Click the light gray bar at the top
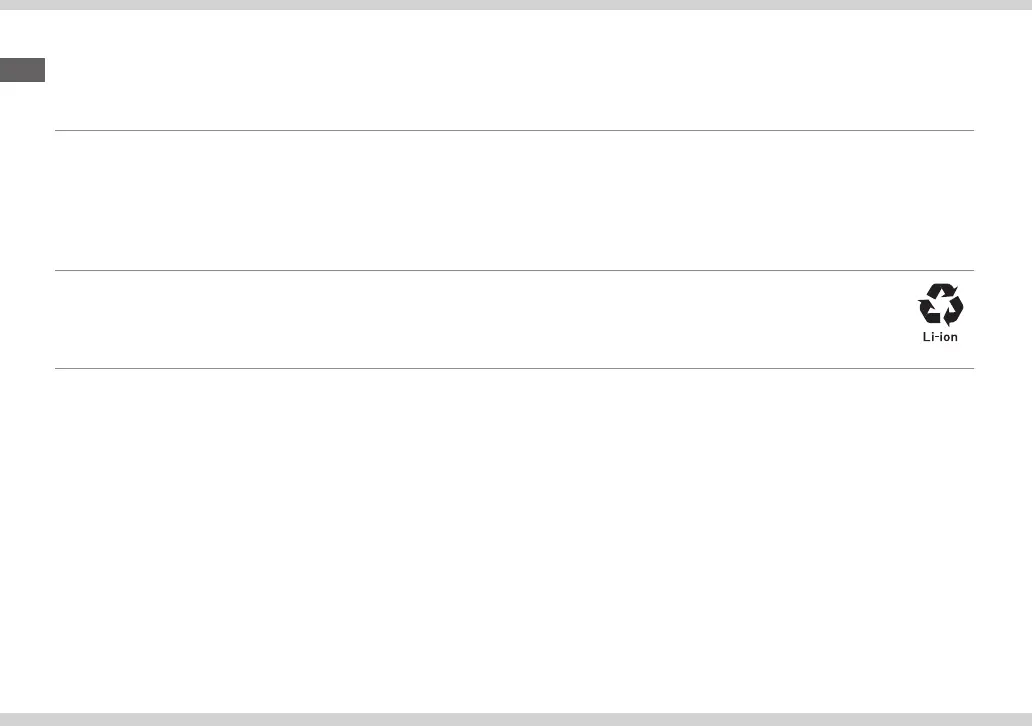1032x726 pixels. click(516, 5)
